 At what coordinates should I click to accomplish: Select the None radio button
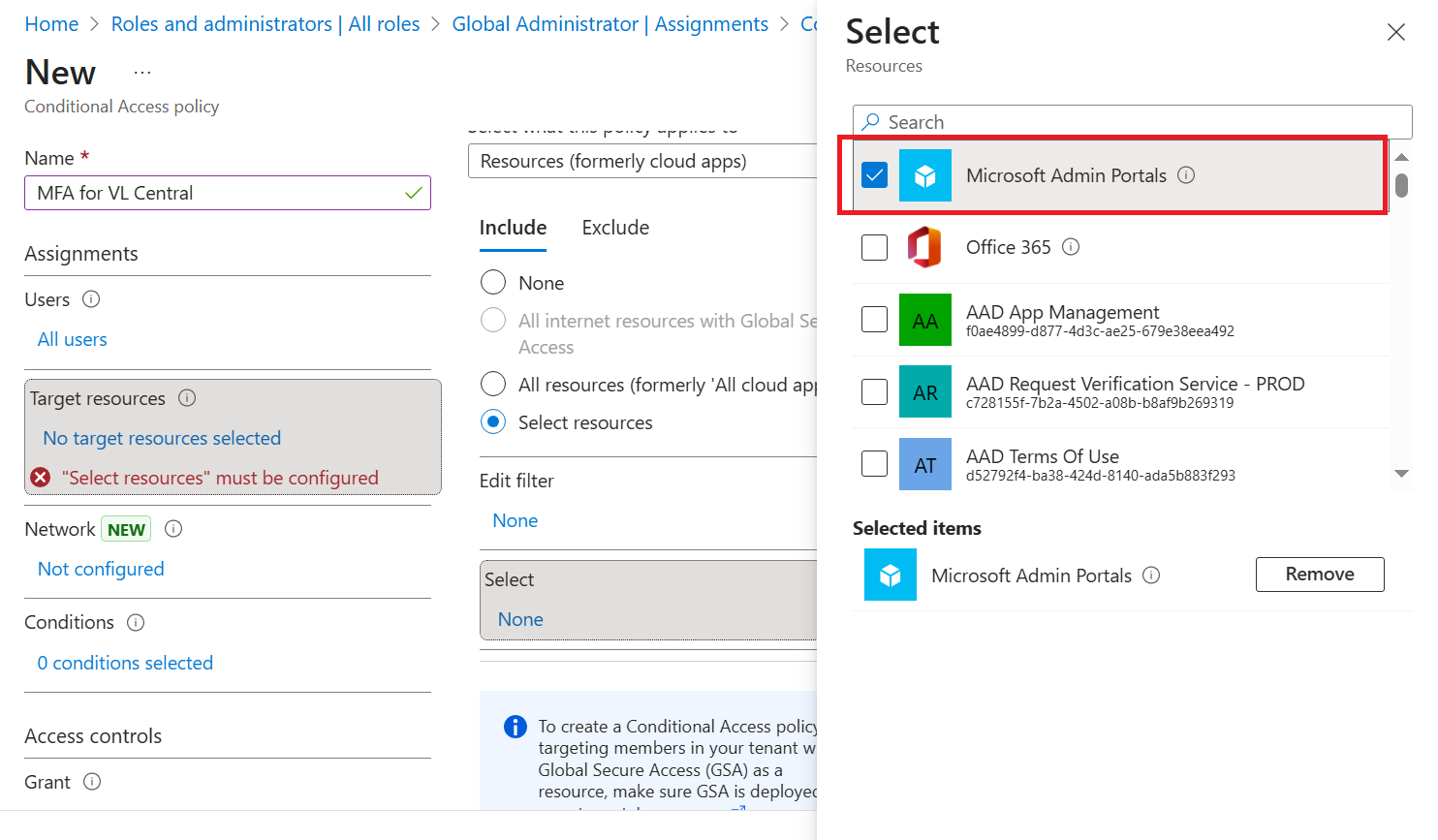coord(493,283)
